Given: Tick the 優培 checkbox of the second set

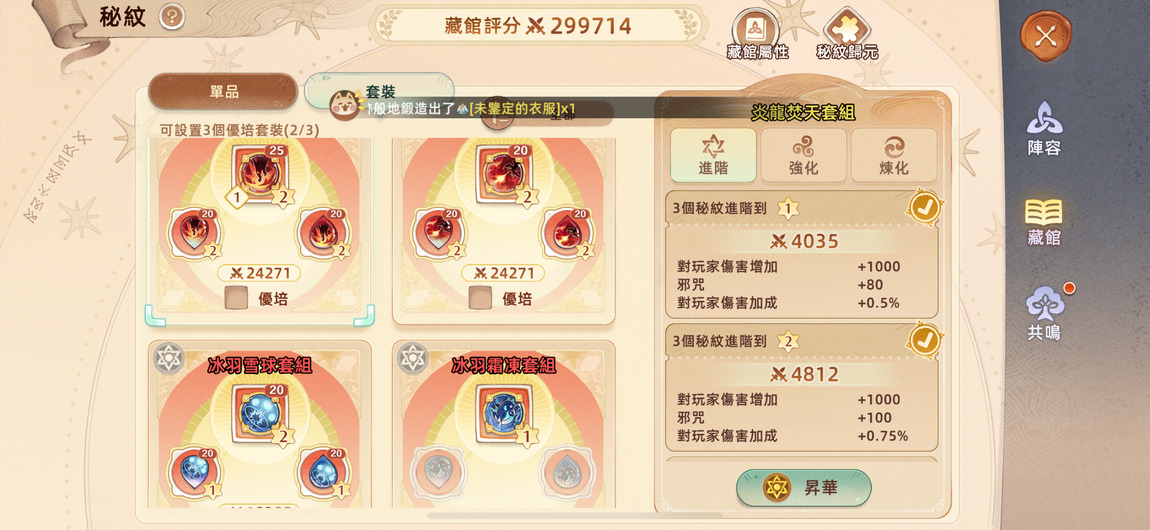Looking at the screenshot, I should pyautogui.click(x=480, y=298).
